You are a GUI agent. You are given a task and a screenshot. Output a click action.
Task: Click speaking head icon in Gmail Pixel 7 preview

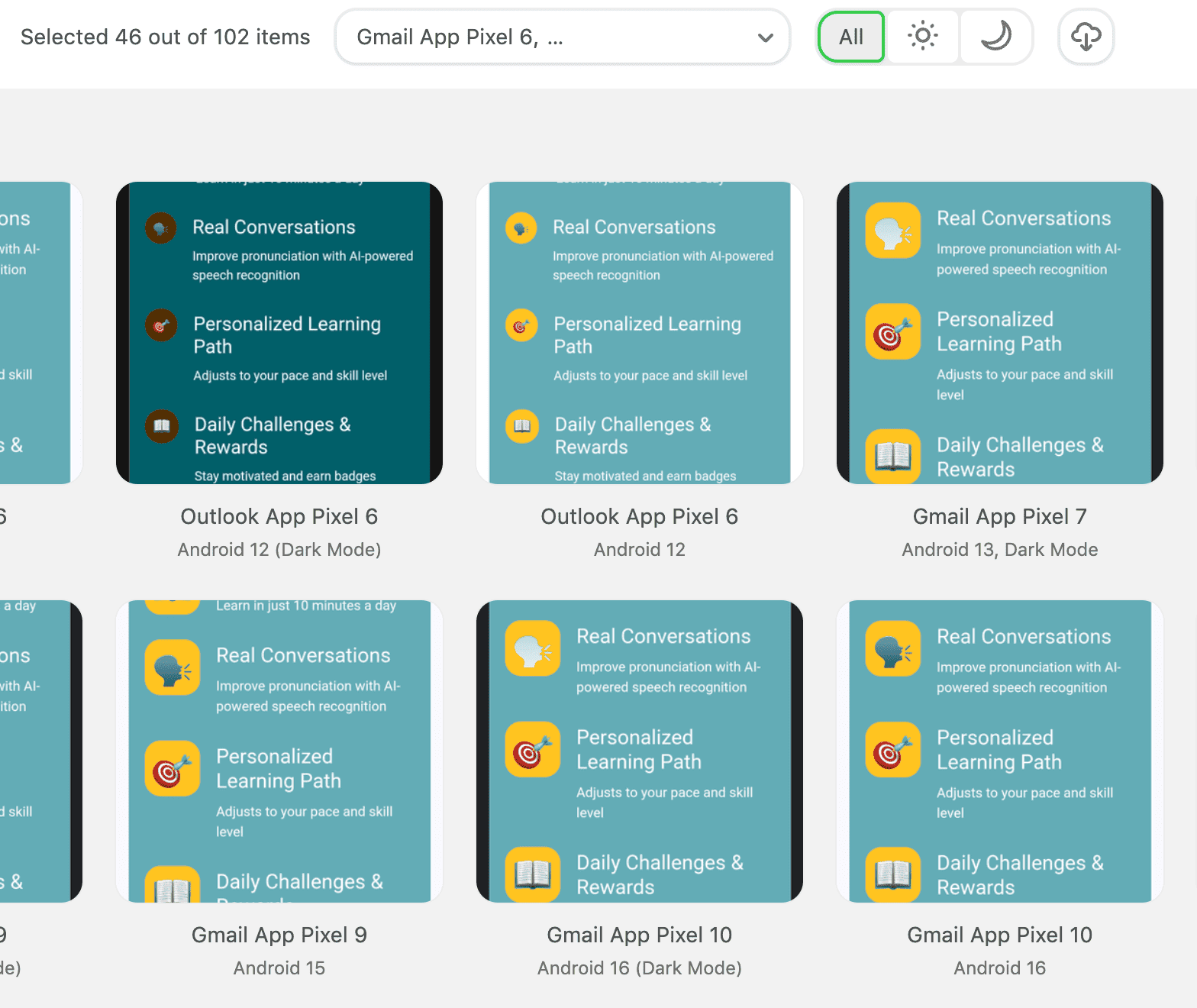point(893,231)
